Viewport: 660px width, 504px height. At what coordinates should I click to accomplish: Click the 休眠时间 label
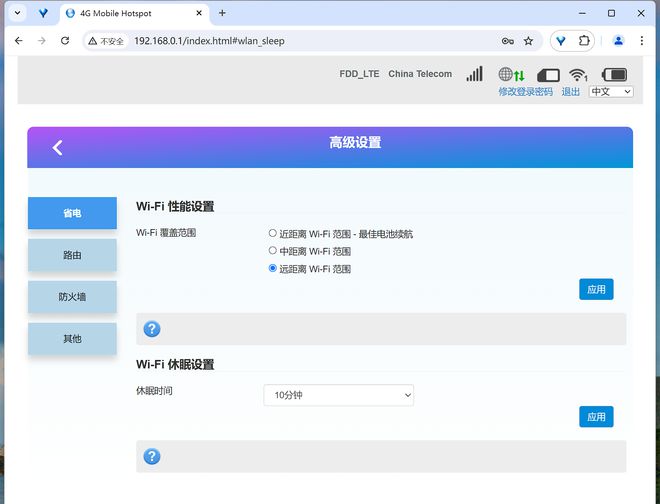click(x=154, y=391)
